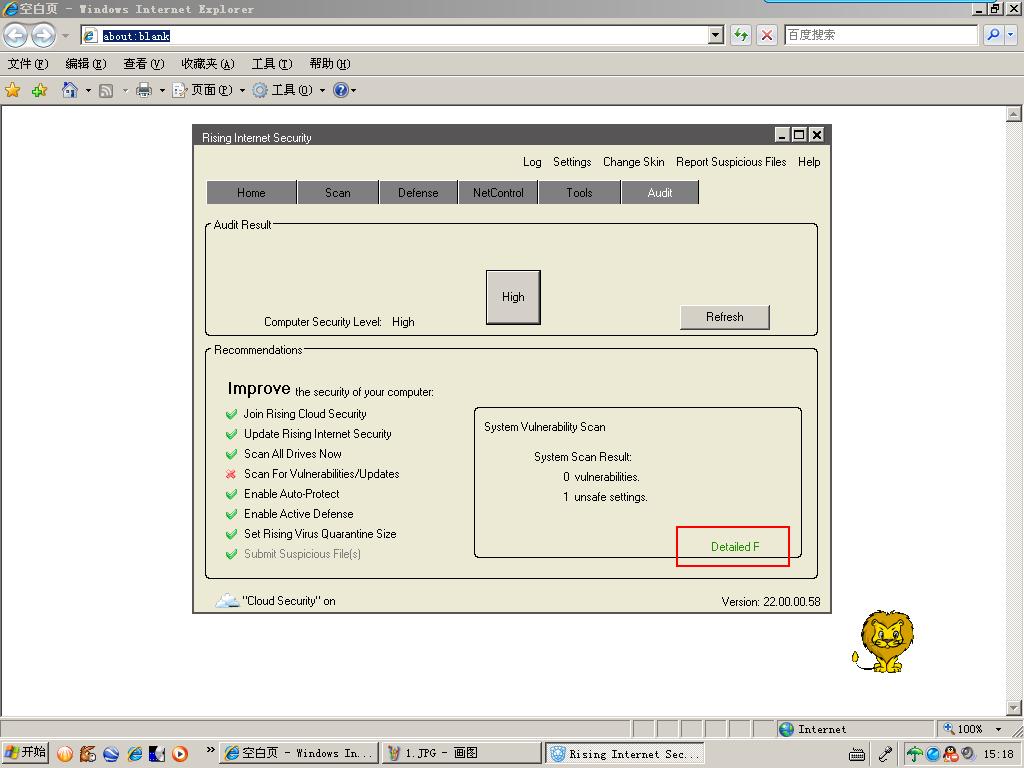Image resolution: width=1024 pixels, height=768 pixels.
Task: Click the IE Back navigation button
Action: [15, 35]
